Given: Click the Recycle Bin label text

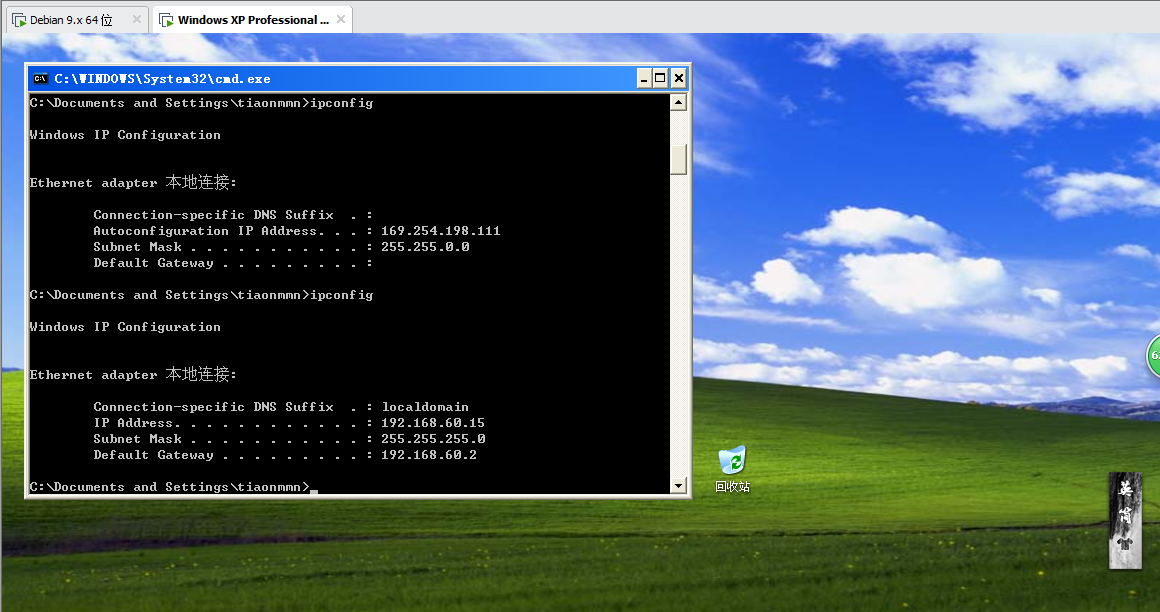Looking at the screenshot, I should coord(732,486).
